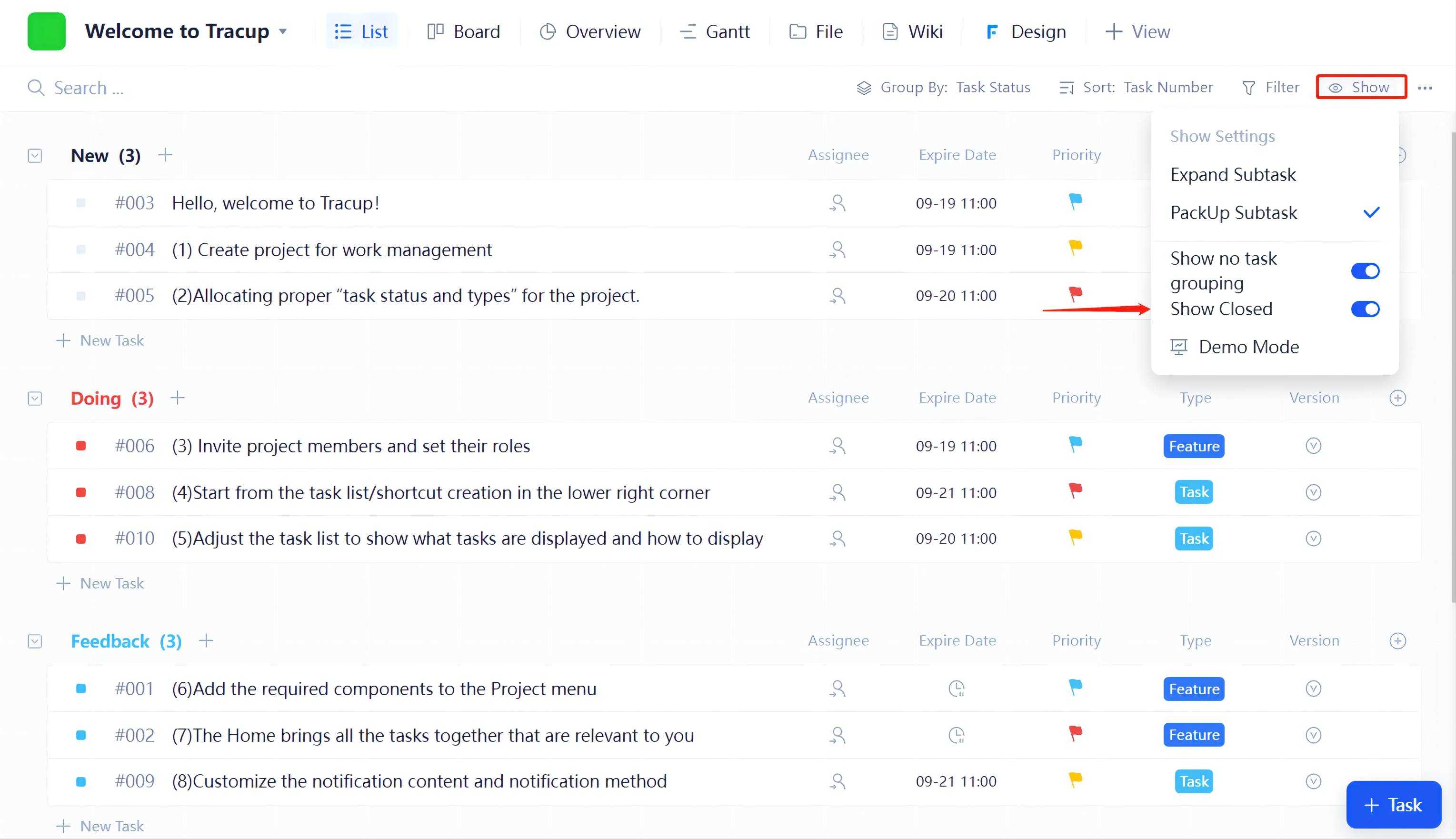1456x839 pixels.
Task: Click the Search input field
Action: (230, 88)
